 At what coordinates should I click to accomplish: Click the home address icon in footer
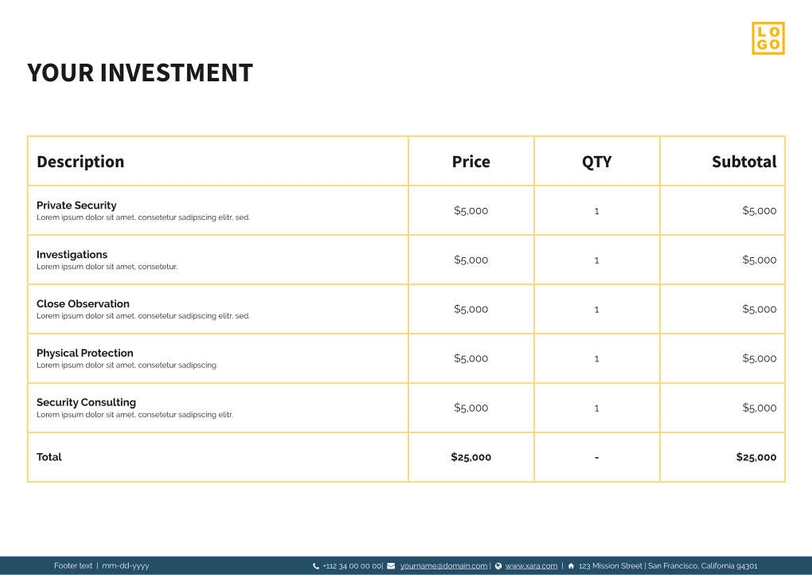click(571, 566)
